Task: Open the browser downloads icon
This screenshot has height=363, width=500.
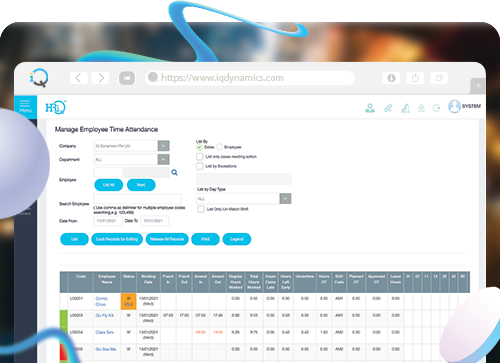Action: [391, 78]
